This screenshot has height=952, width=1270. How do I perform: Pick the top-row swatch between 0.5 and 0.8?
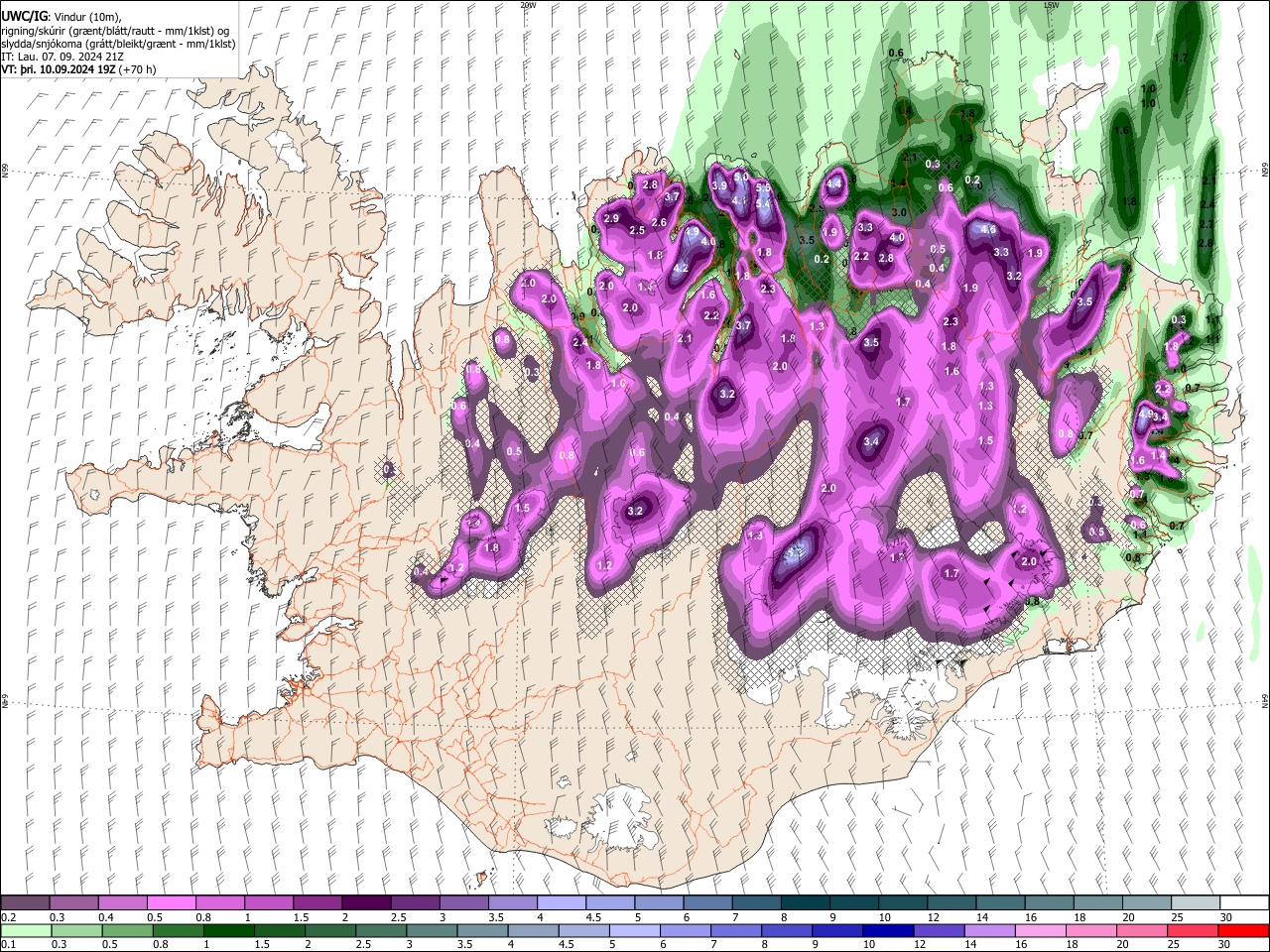tap(172, 903)
